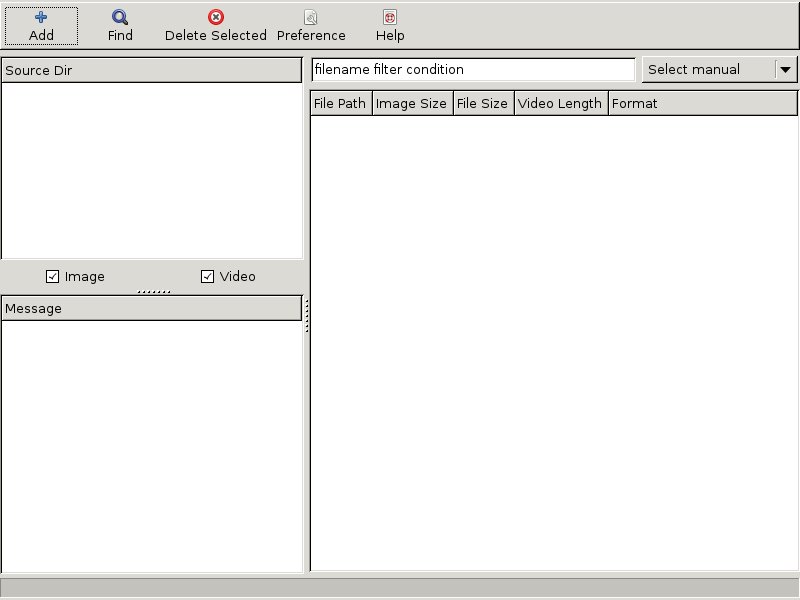The width and height of the screenshot is (800, 600).
Task: Click the filename filter condition field
Action: (x=470, y=69)
